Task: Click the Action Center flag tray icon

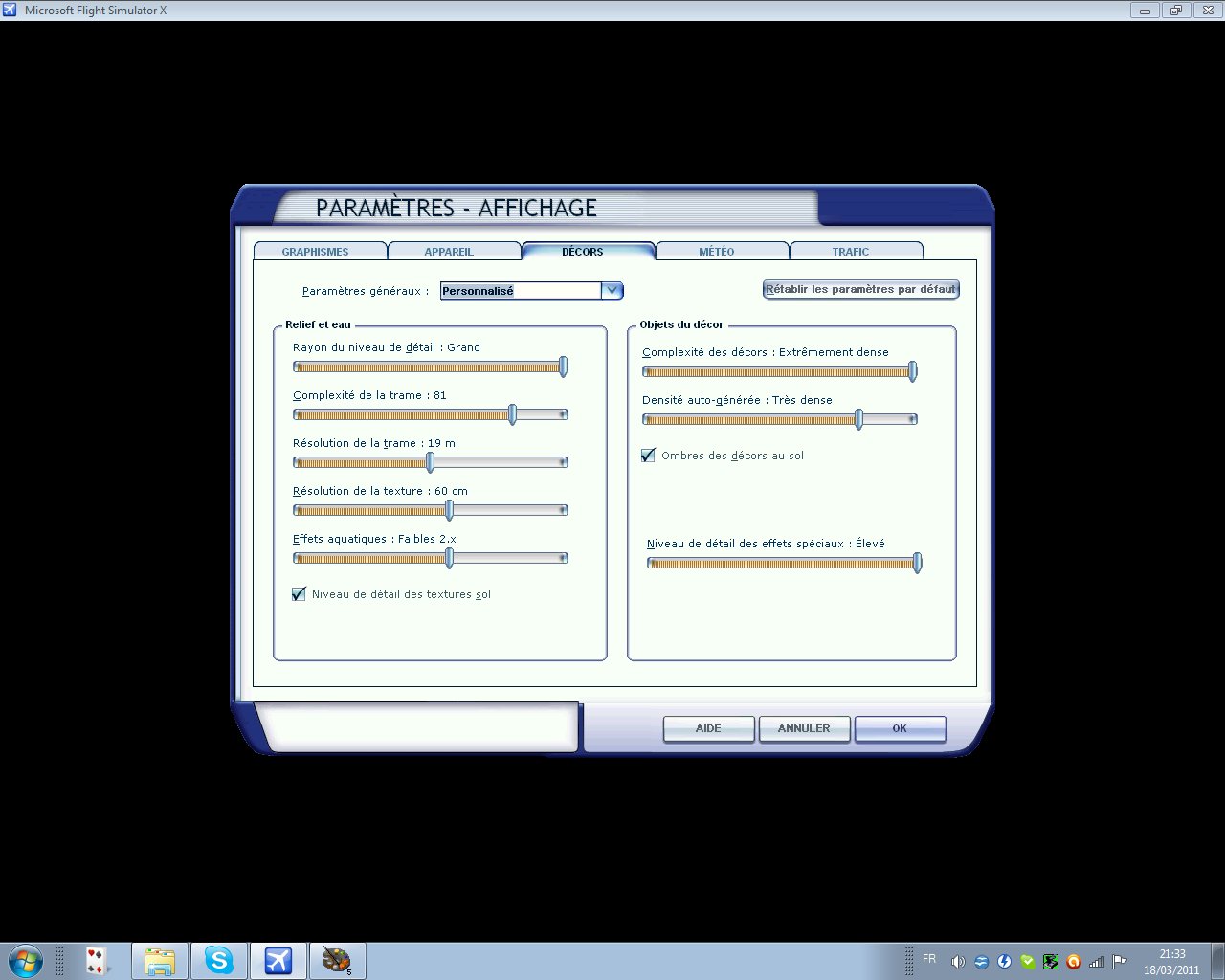Action: 1119,962
